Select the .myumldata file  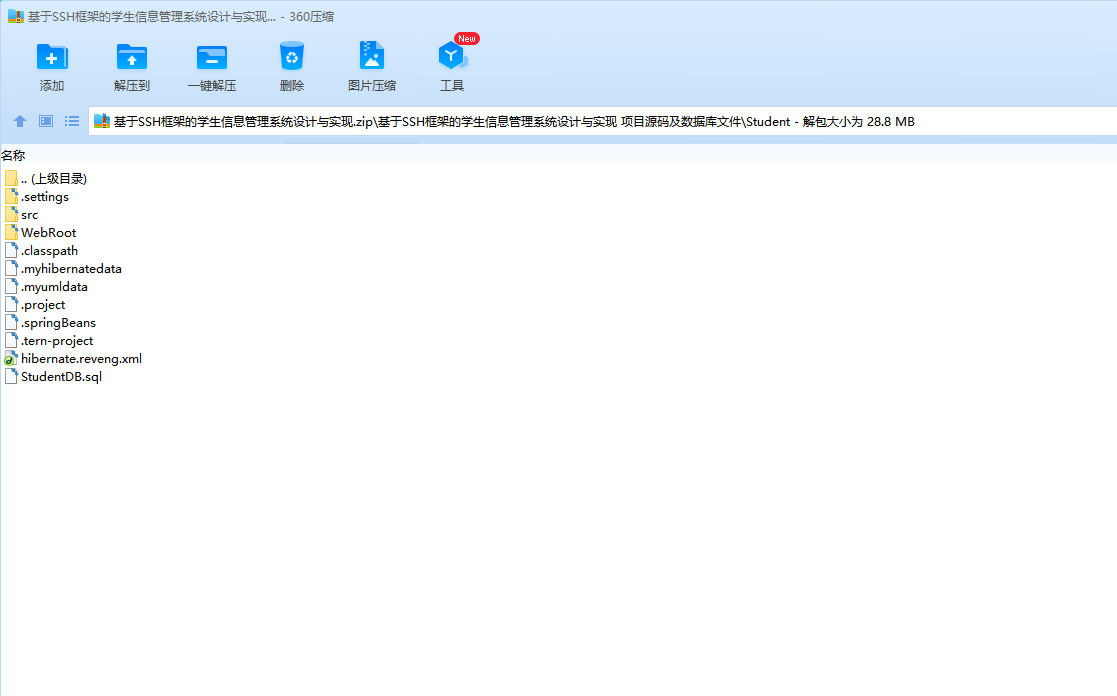[x=46, y=286]
